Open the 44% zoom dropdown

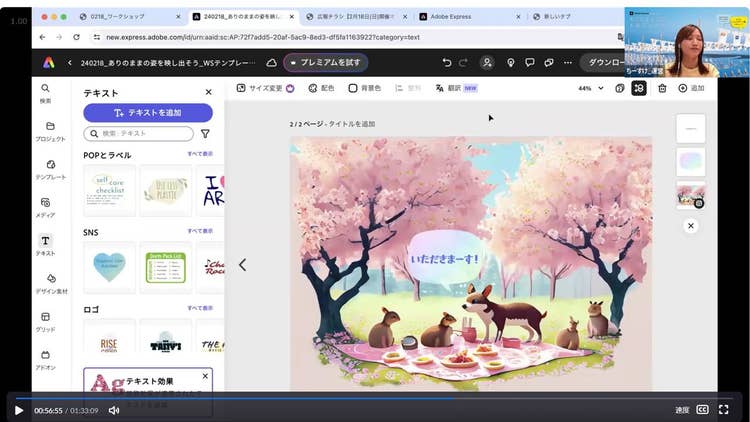coord(591,88)
